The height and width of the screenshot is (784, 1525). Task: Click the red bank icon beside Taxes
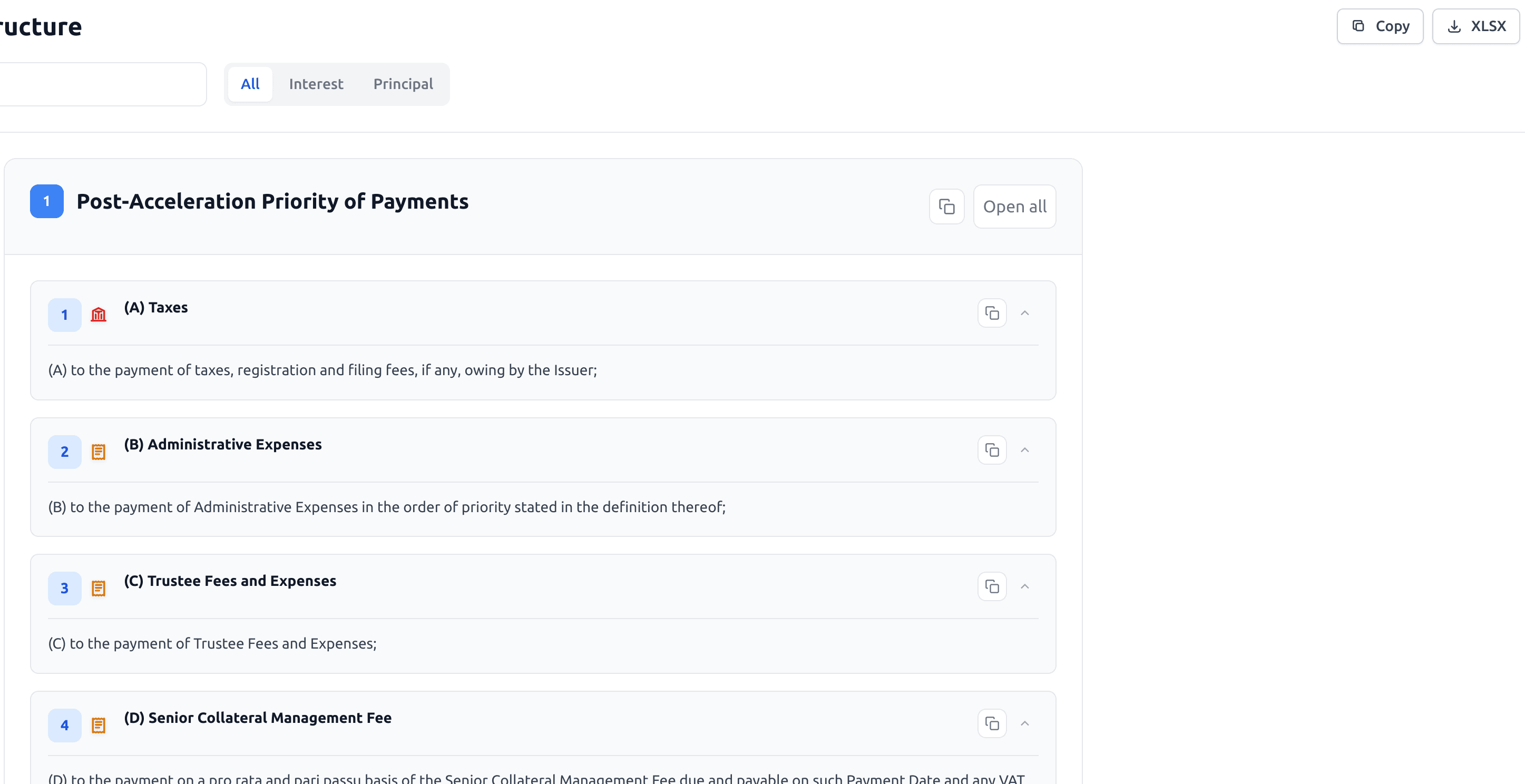(98, 315)
